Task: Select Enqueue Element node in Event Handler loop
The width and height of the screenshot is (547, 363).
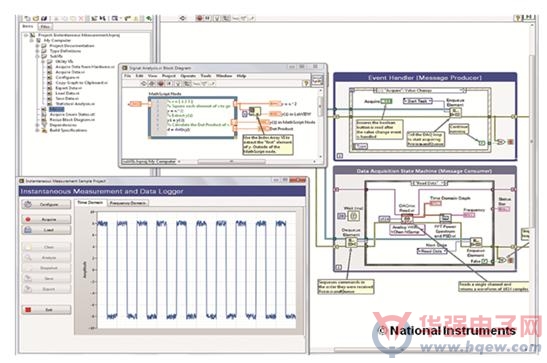Action: pyautogui.click(x=455, y=112)
